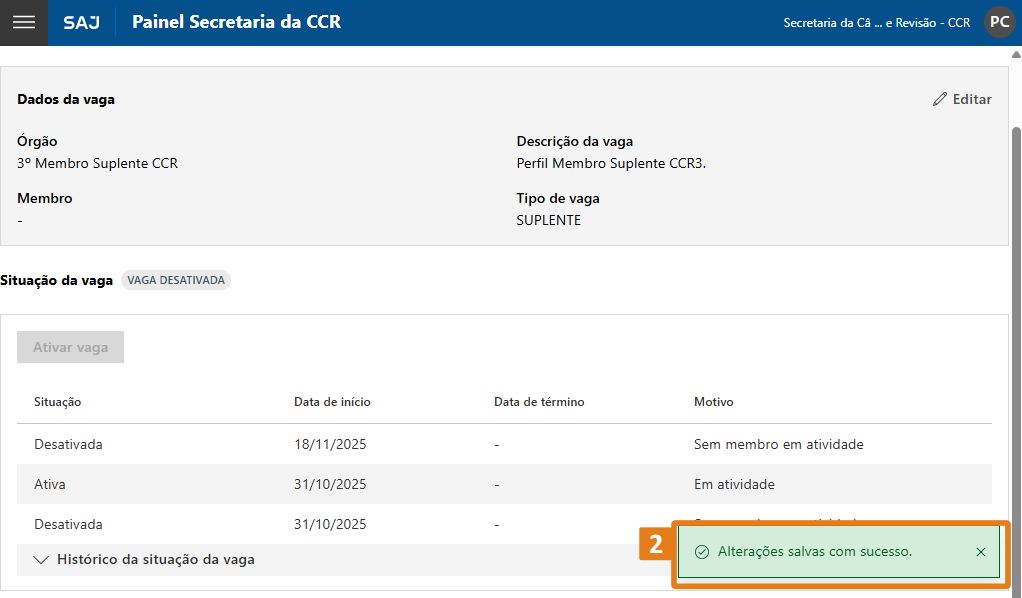Open the hamburger navigation menu
This screenshot has width=1022, height=598.
(23, 22)
